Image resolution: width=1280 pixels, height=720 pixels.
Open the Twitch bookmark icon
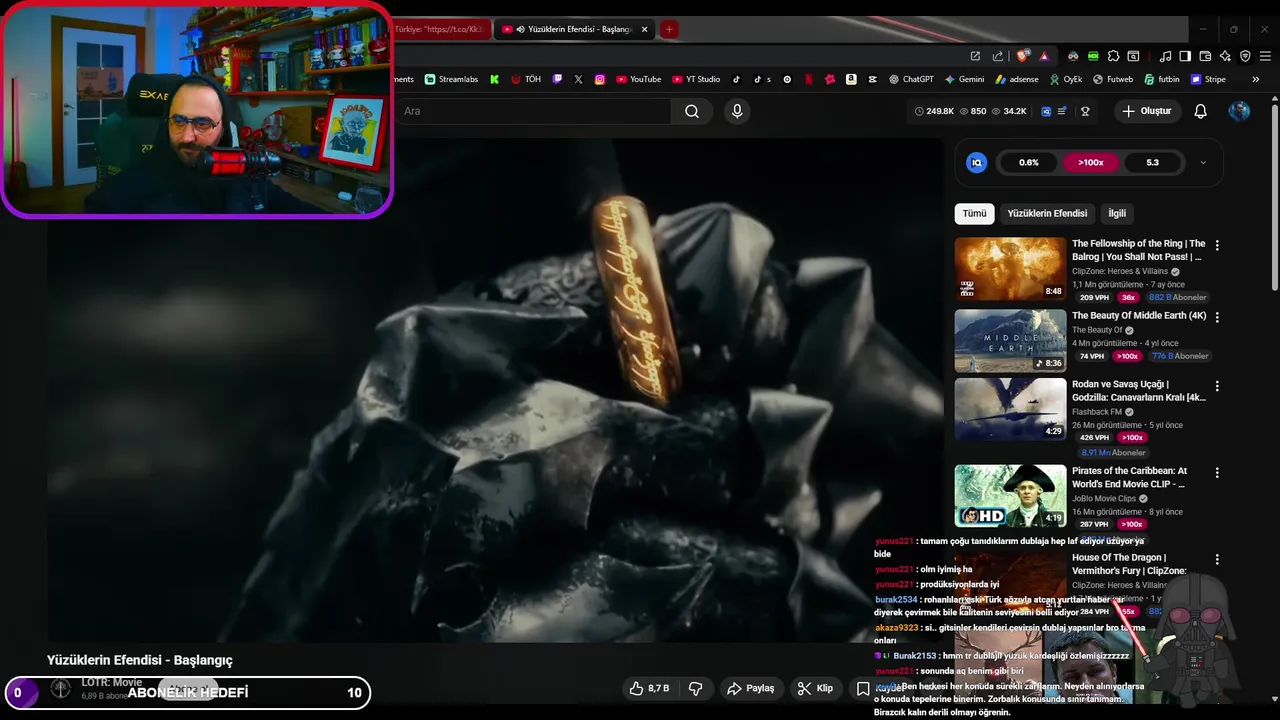coord(557,79)
